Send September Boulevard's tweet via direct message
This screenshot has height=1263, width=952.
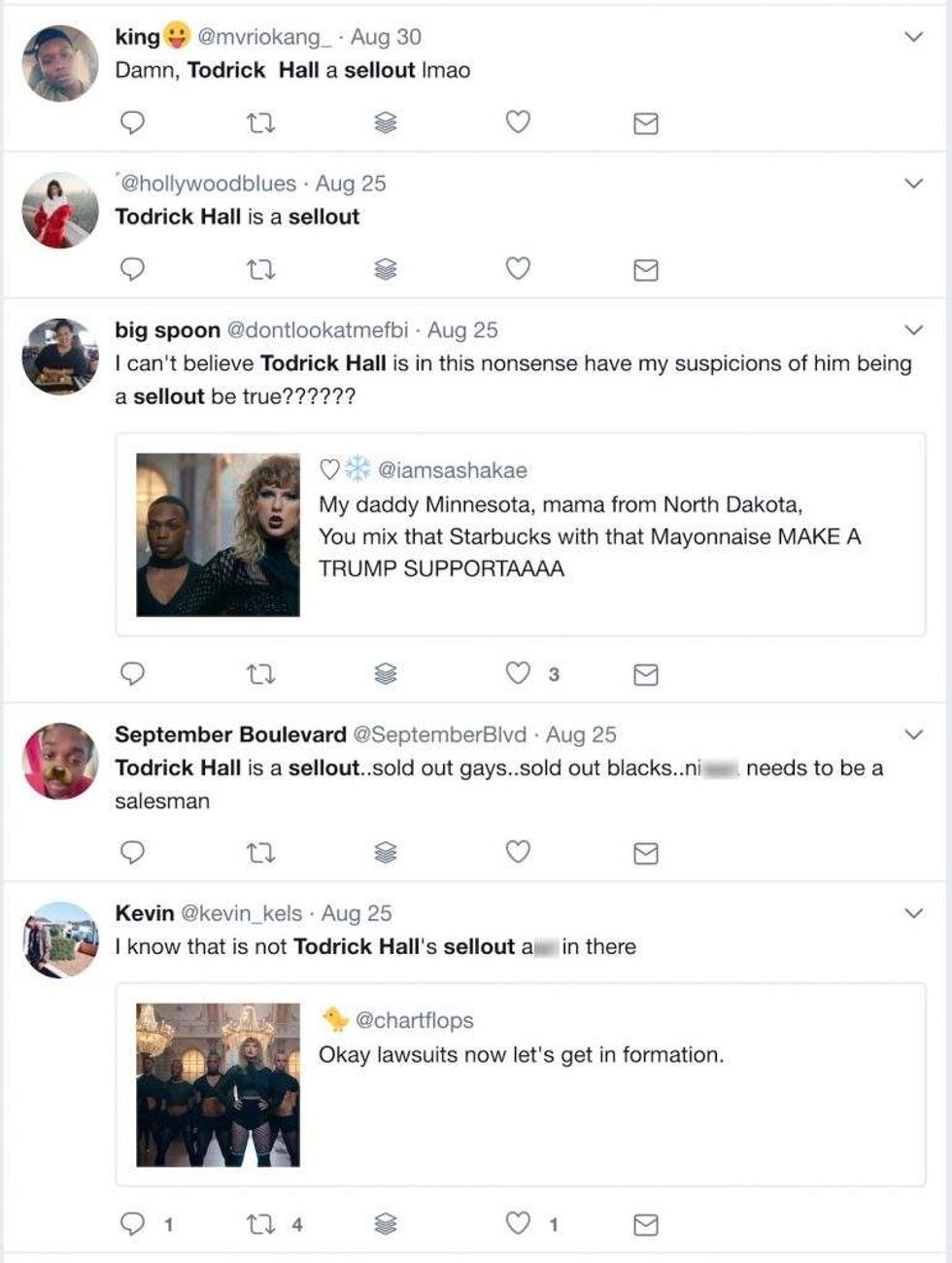(646, 853)
